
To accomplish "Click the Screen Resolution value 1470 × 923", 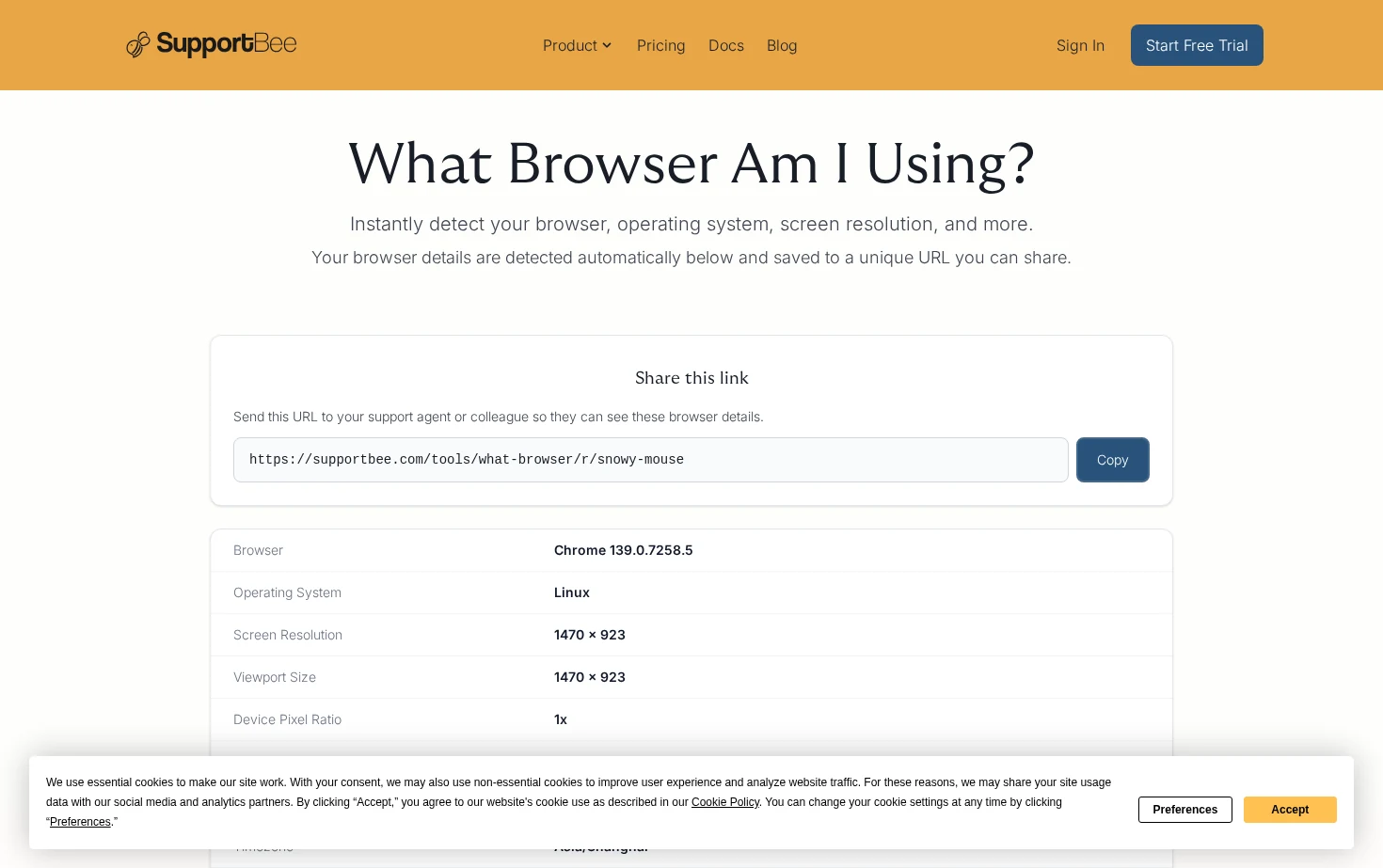I will (590, 635).
